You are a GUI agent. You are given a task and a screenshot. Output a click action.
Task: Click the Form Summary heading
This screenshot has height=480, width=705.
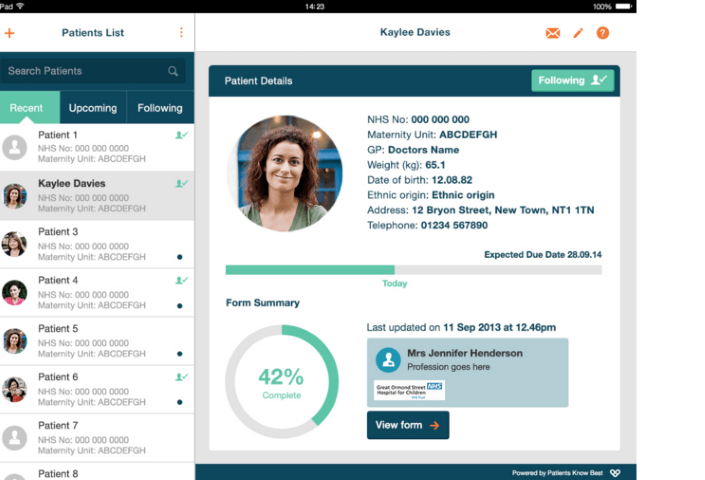(x=263, y=303)
